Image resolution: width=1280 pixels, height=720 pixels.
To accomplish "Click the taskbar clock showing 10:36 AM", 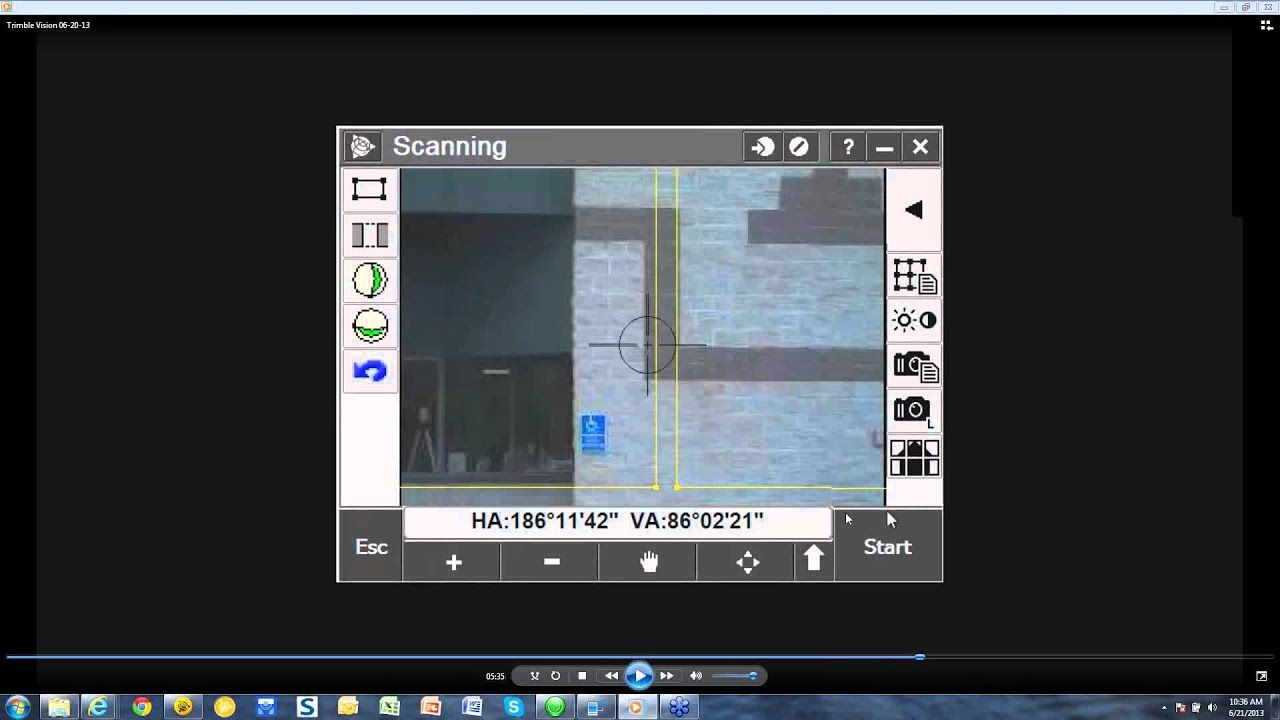I will (x=1246, y=707).
